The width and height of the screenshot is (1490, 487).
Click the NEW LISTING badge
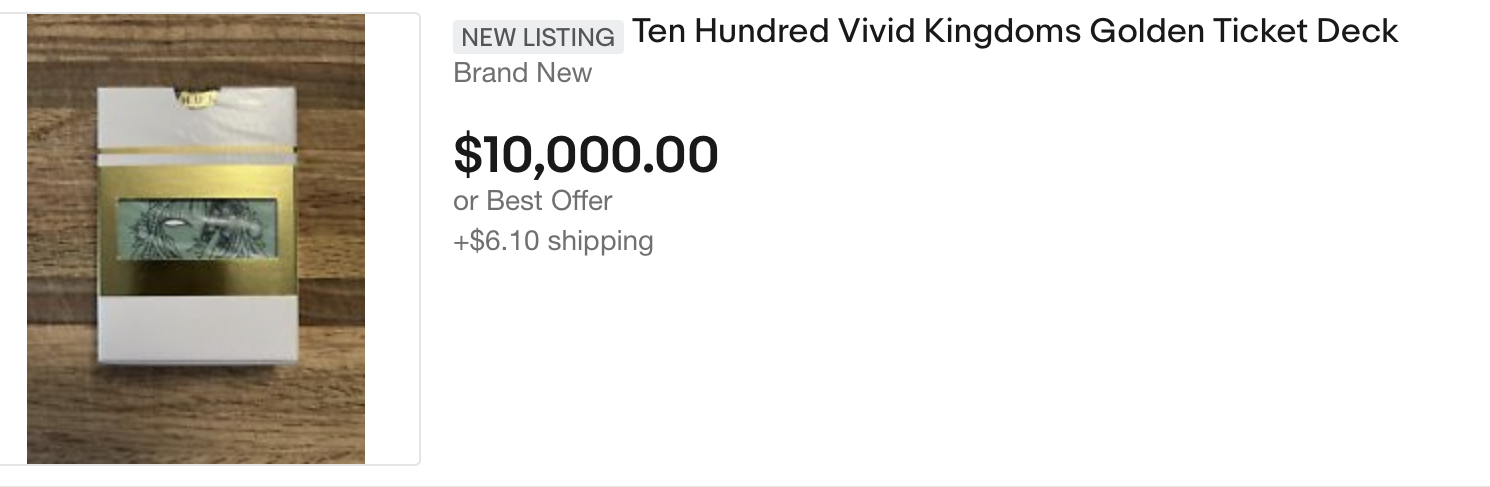538,37
